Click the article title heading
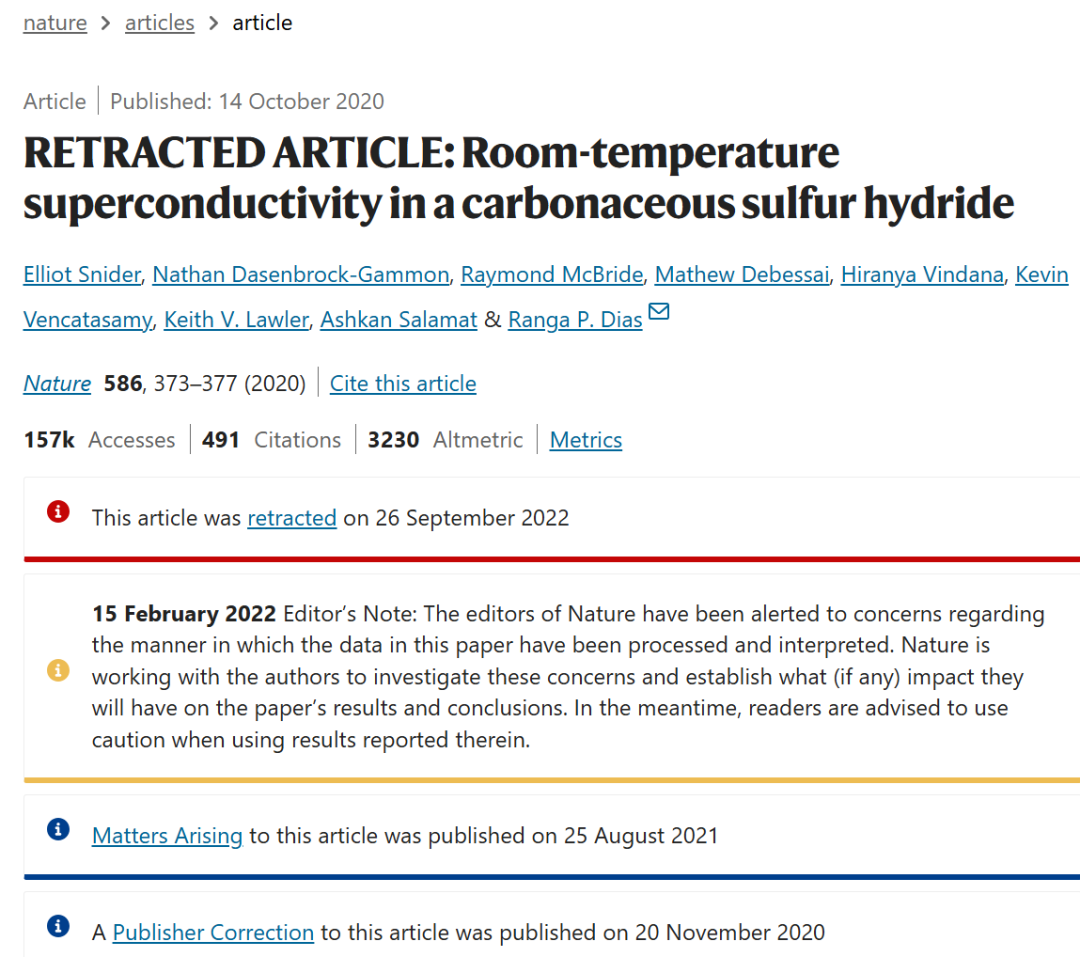This screenshot has height=957, width=1080. 517,178
